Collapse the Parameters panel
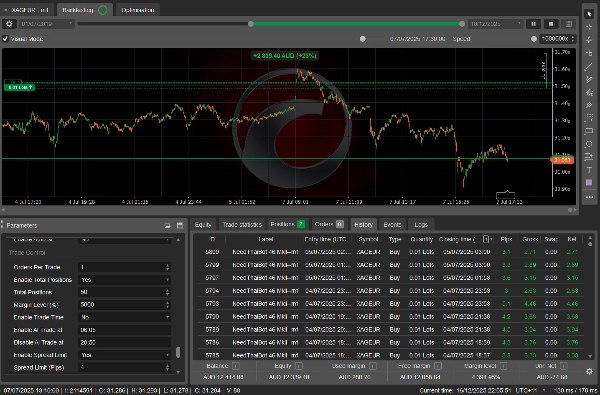Image resolution: width=600 pixels, height=395 pixels. coord(167,225)
